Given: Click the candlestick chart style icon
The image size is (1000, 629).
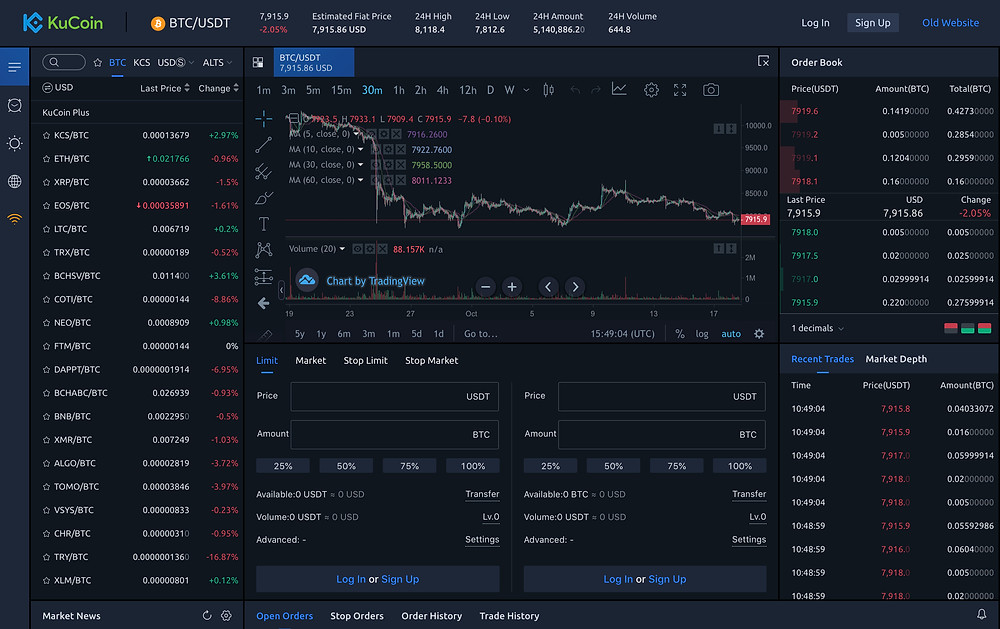Looking at the screenshot, I should (548, 90).
